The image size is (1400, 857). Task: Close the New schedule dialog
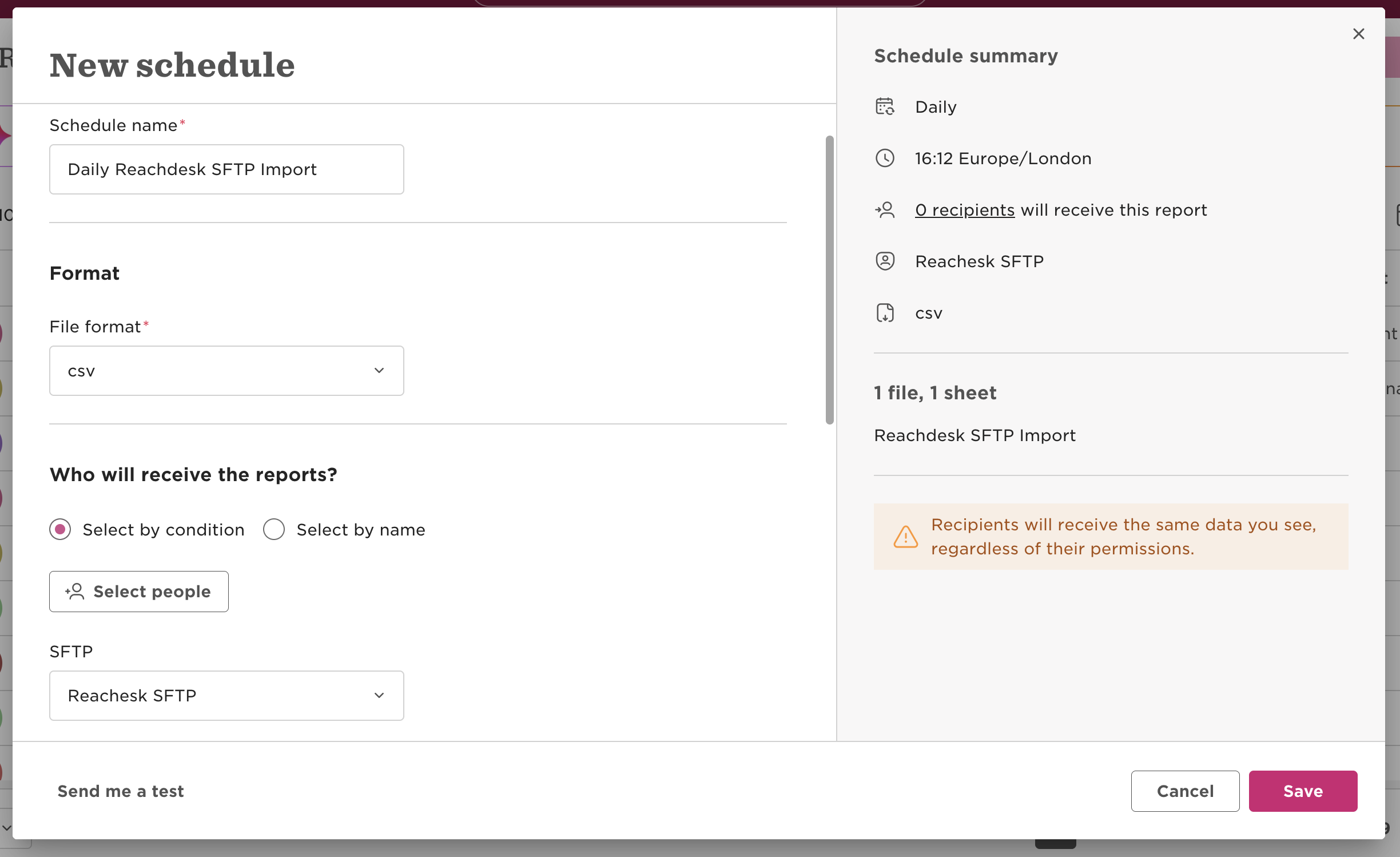[x=1358, y=34]
